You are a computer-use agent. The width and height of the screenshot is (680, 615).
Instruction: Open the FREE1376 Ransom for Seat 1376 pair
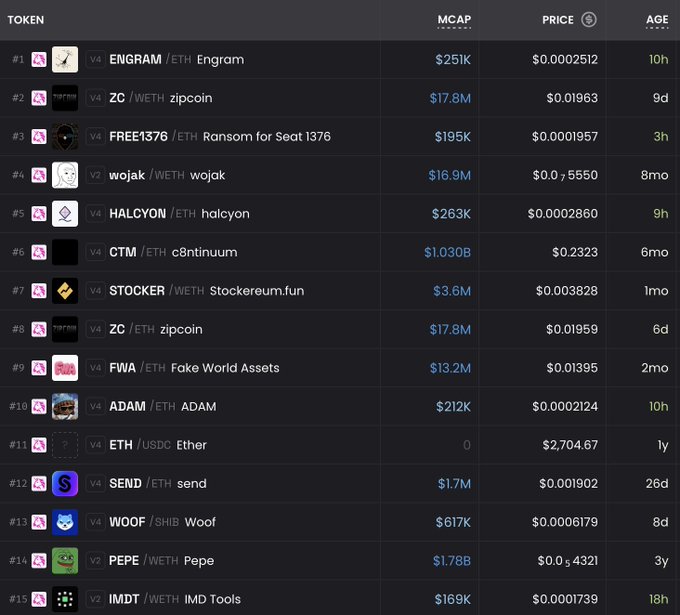[220, 137]
